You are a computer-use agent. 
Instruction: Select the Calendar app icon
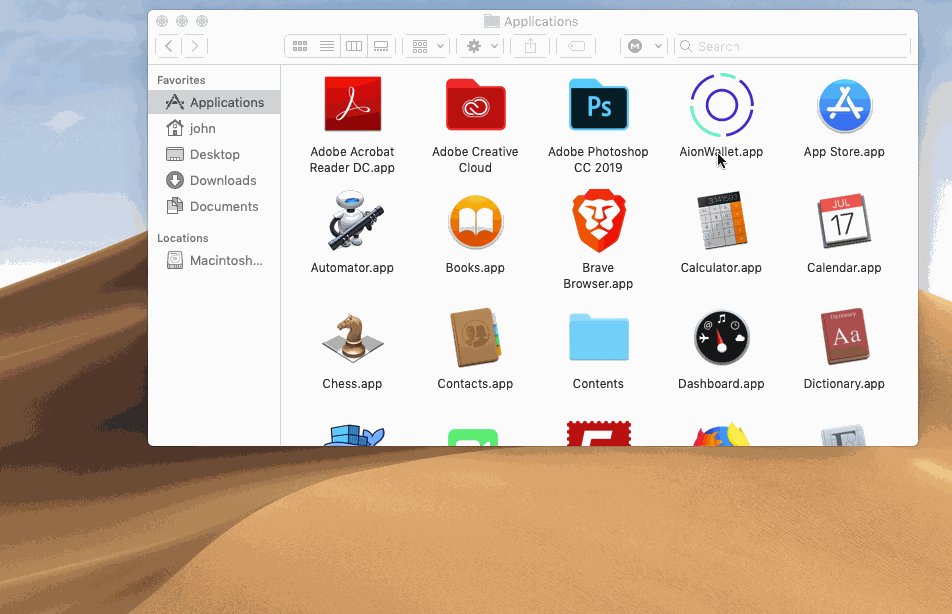coord(844,221)
